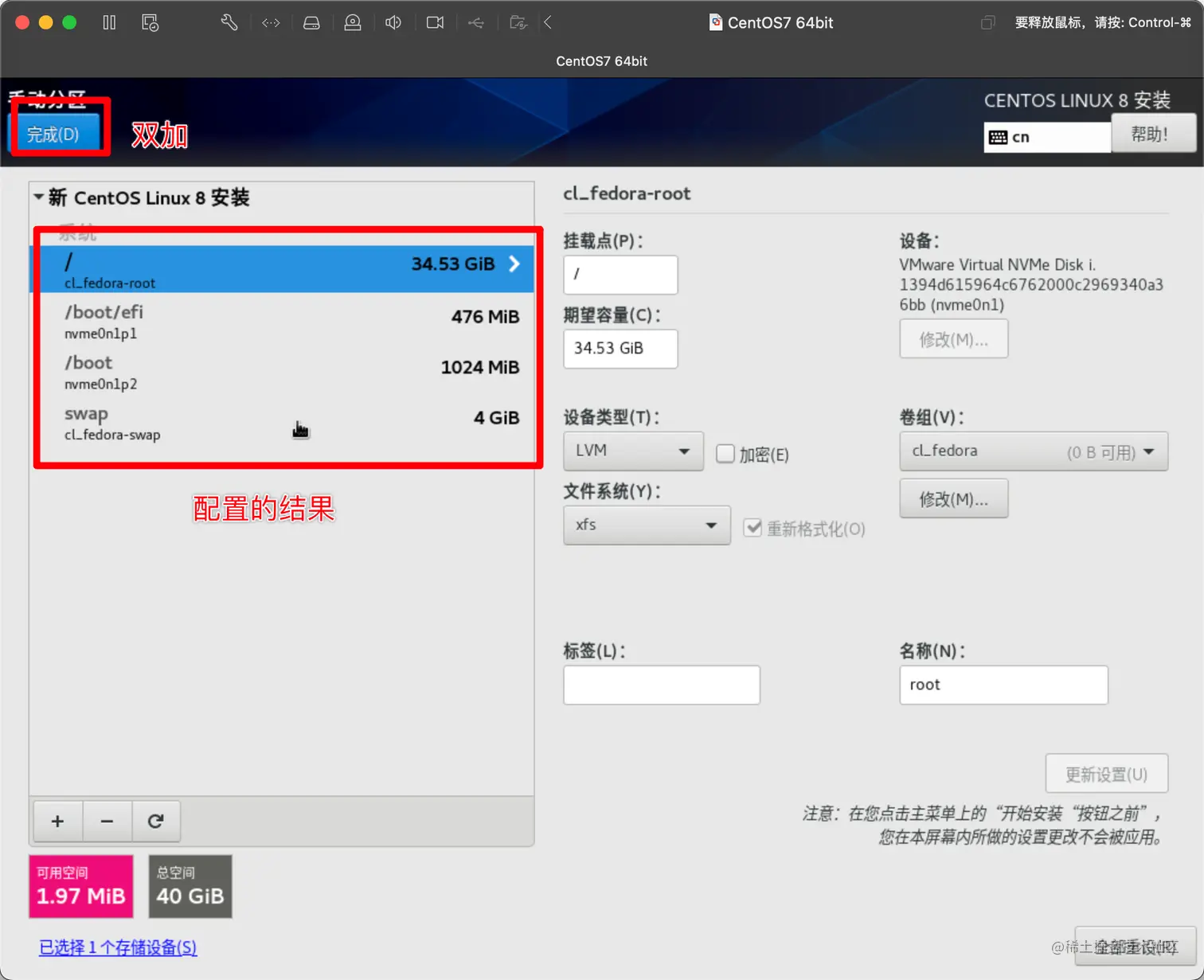Click the CENTOS LINUX 8 安装 title text

pyautogui.click(x=1077, y=100)
